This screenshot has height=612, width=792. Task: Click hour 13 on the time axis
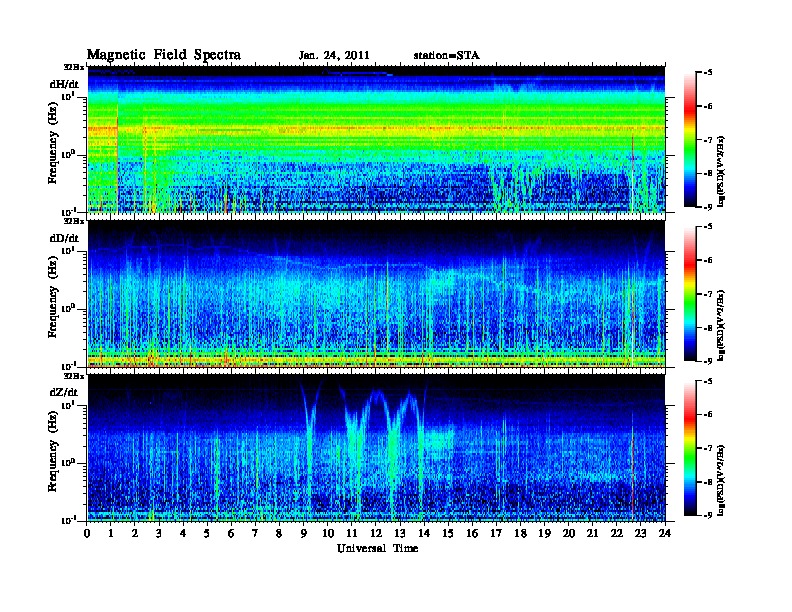click(400, 533)
